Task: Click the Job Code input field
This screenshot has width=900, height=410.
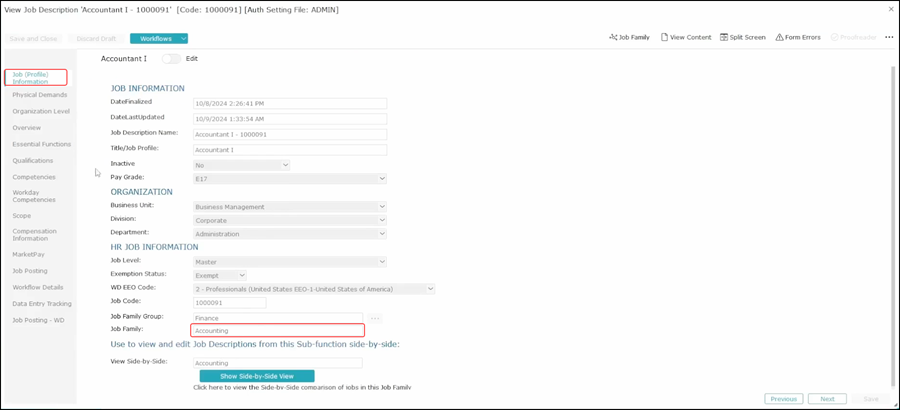Action: coord(229,303)
